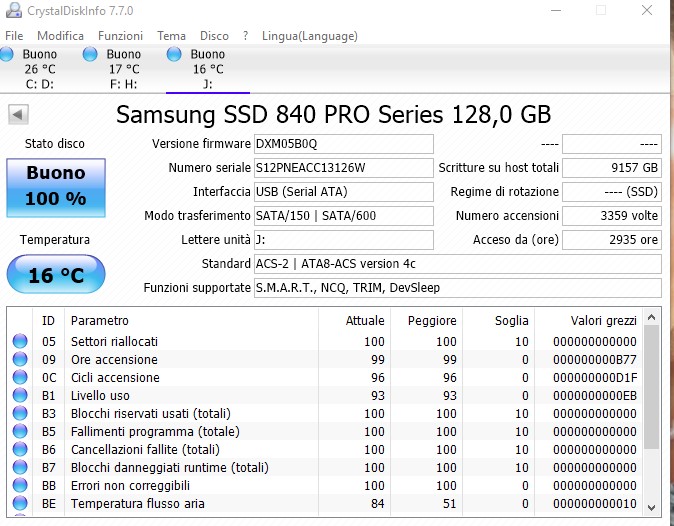Click the Interfaccia field USB (Serial ATA)
Screen dimensions: 674x526
pyautogui.click(x=343, y=192)
